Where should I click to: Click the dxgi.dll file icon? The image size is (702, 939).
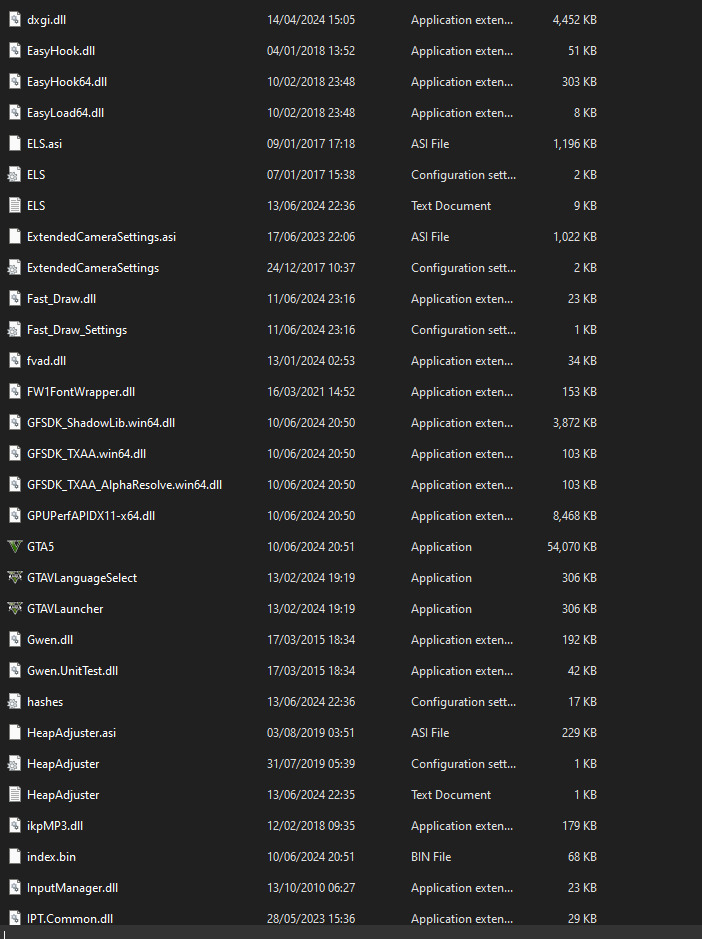pyautogui.click(x=14, y=20)
